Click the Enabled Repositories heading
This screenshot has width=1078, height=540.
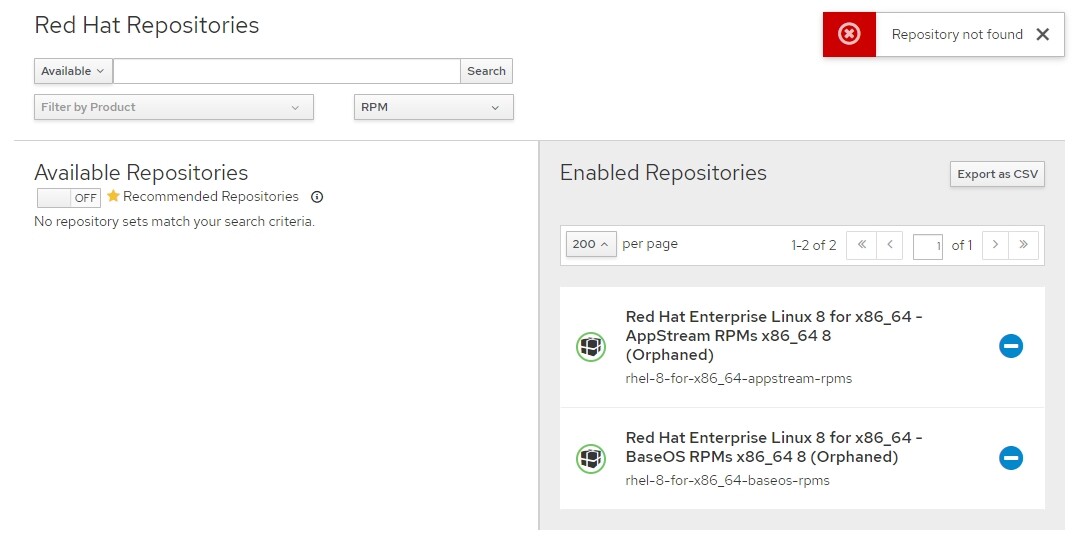click(663, 173)
